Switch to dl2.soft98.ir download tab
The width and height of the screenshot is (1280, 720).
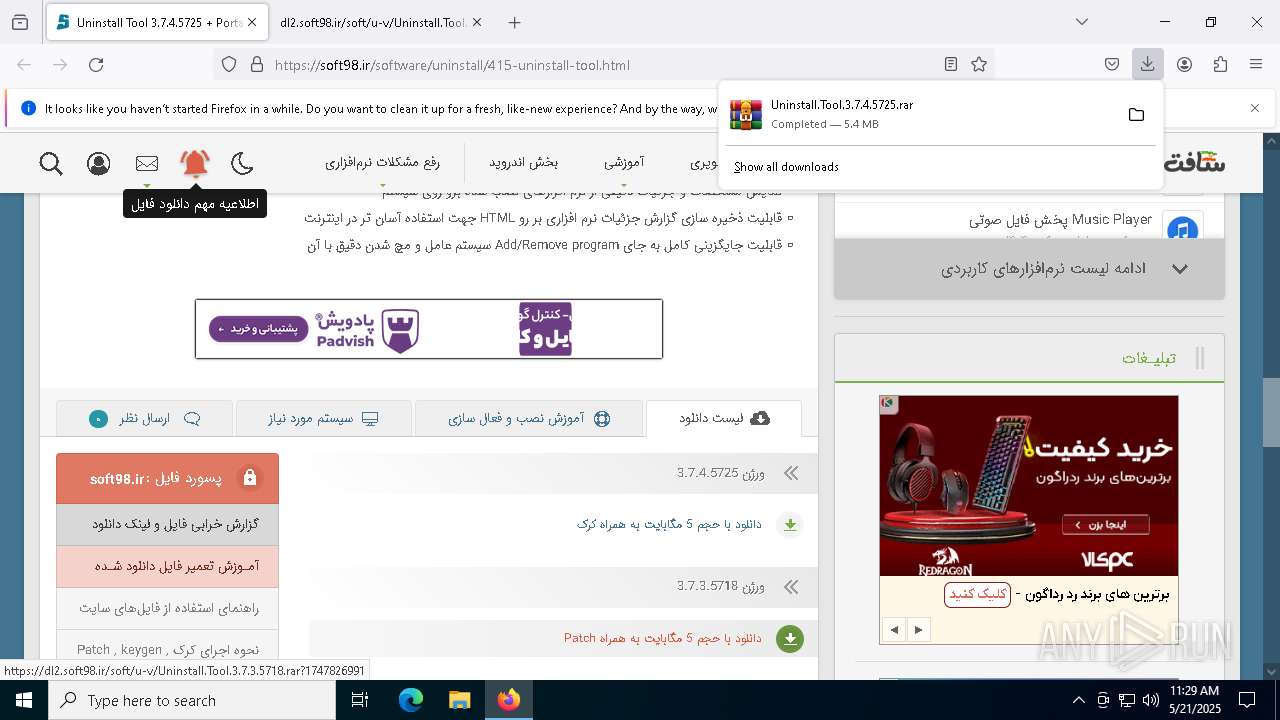pos(372,22)
